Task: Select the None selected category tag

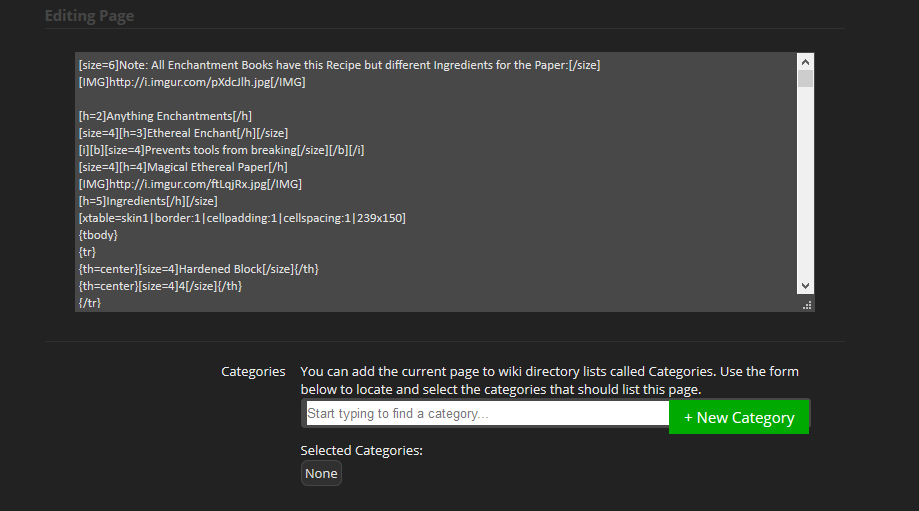Action: tap(321, 473)
